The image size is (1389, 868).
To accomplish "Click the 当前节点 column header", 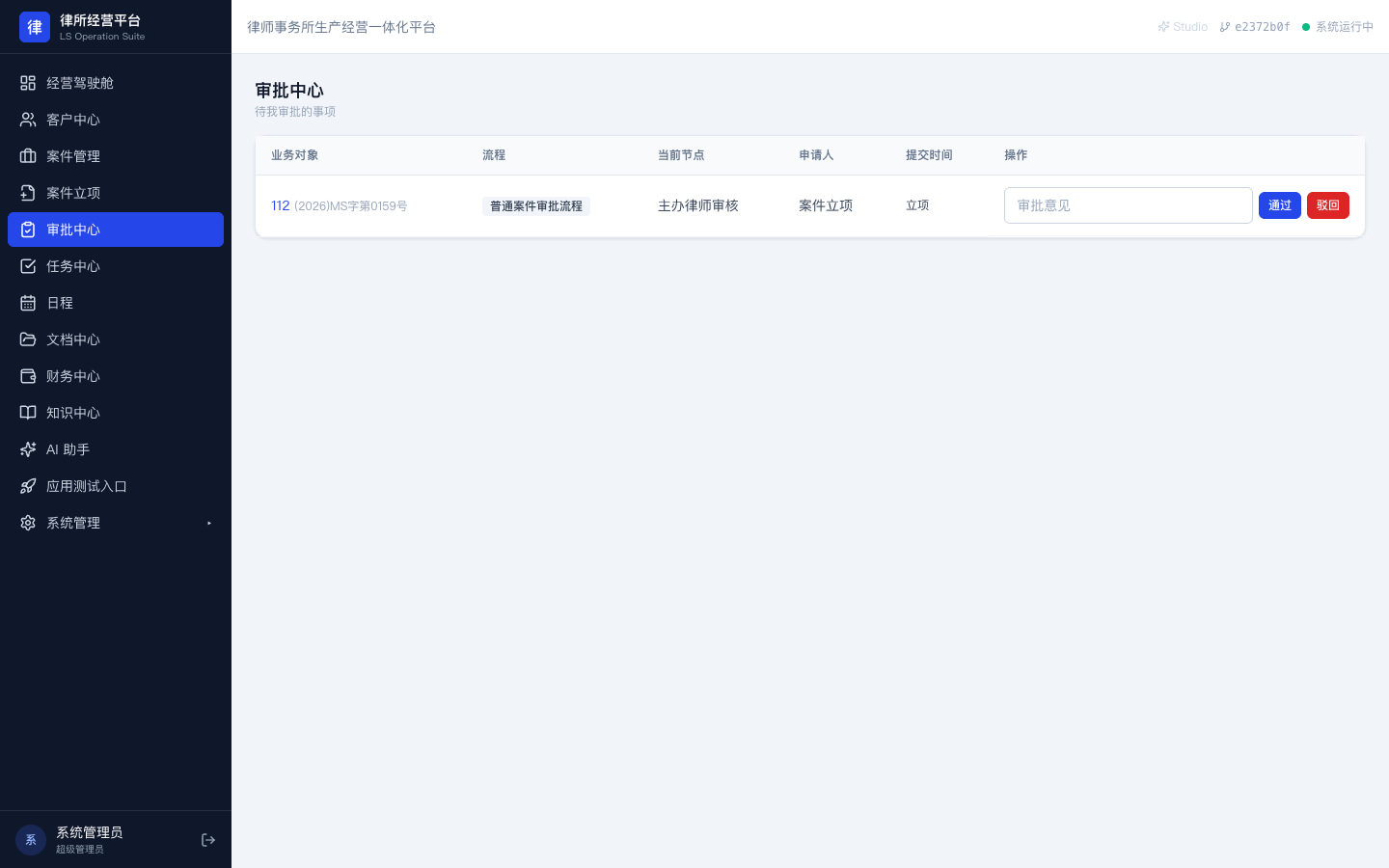I will tap(681, 155).
